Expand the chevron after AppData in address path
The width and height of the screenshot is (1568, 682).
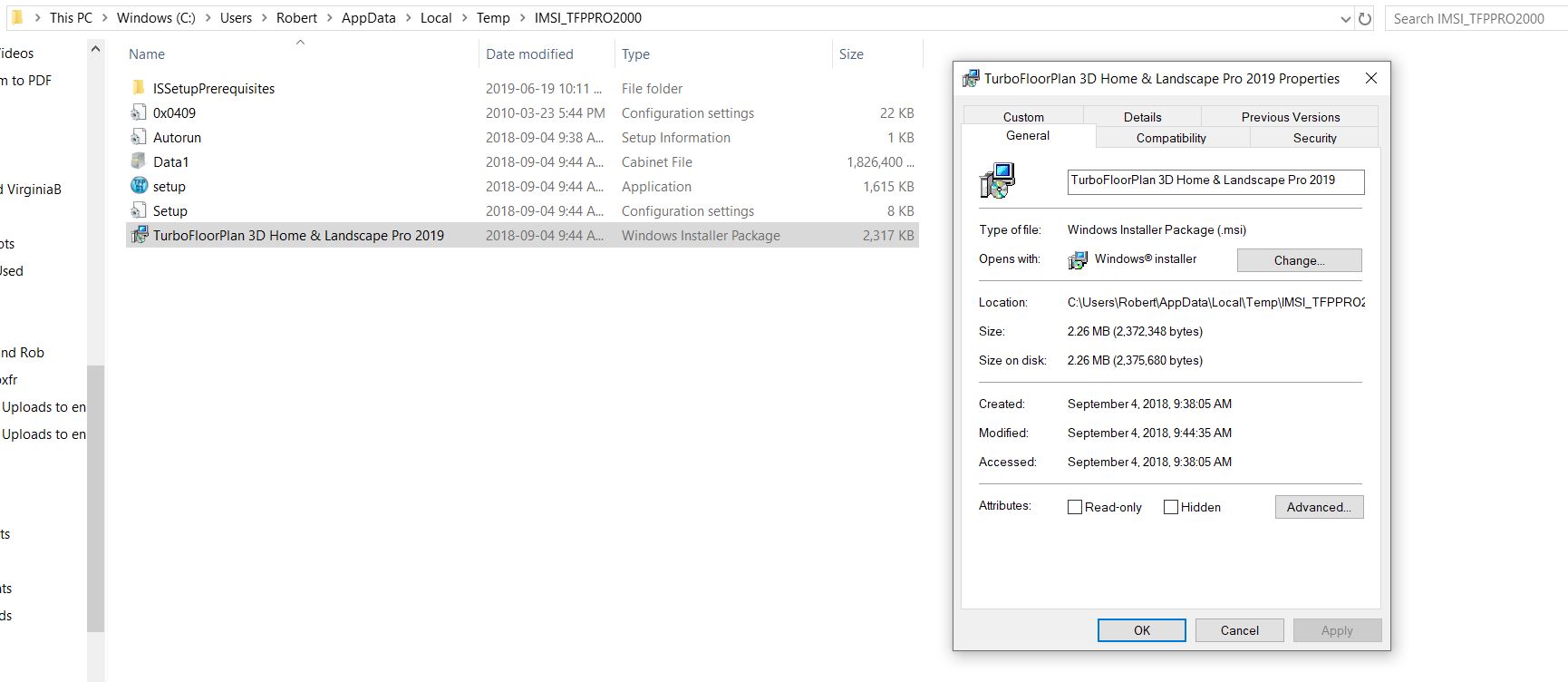pos(408,18)
